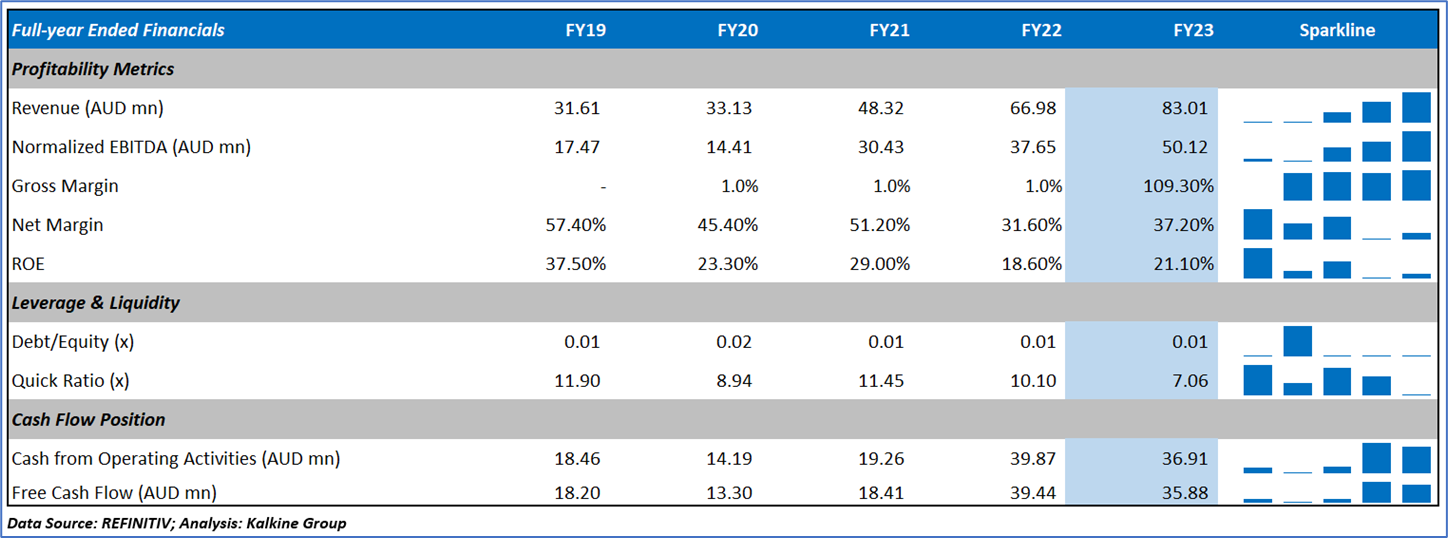This screenshot has height=538, width=1448.
Task: Click the ROE sparkline chart
Action: (1337, 264)
